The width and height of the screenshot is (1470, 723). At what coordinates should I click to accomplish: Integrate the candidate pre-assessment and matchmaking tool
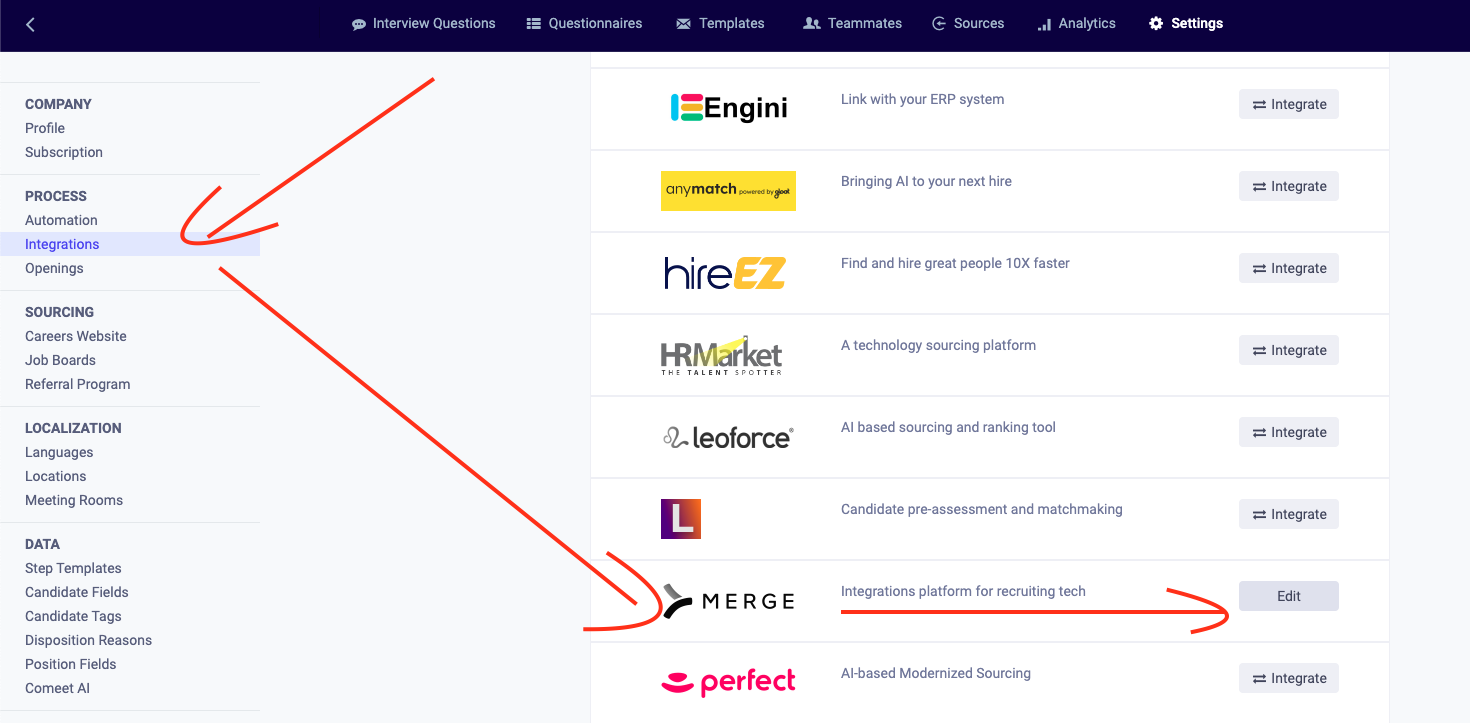click(x=1289, y=514)
